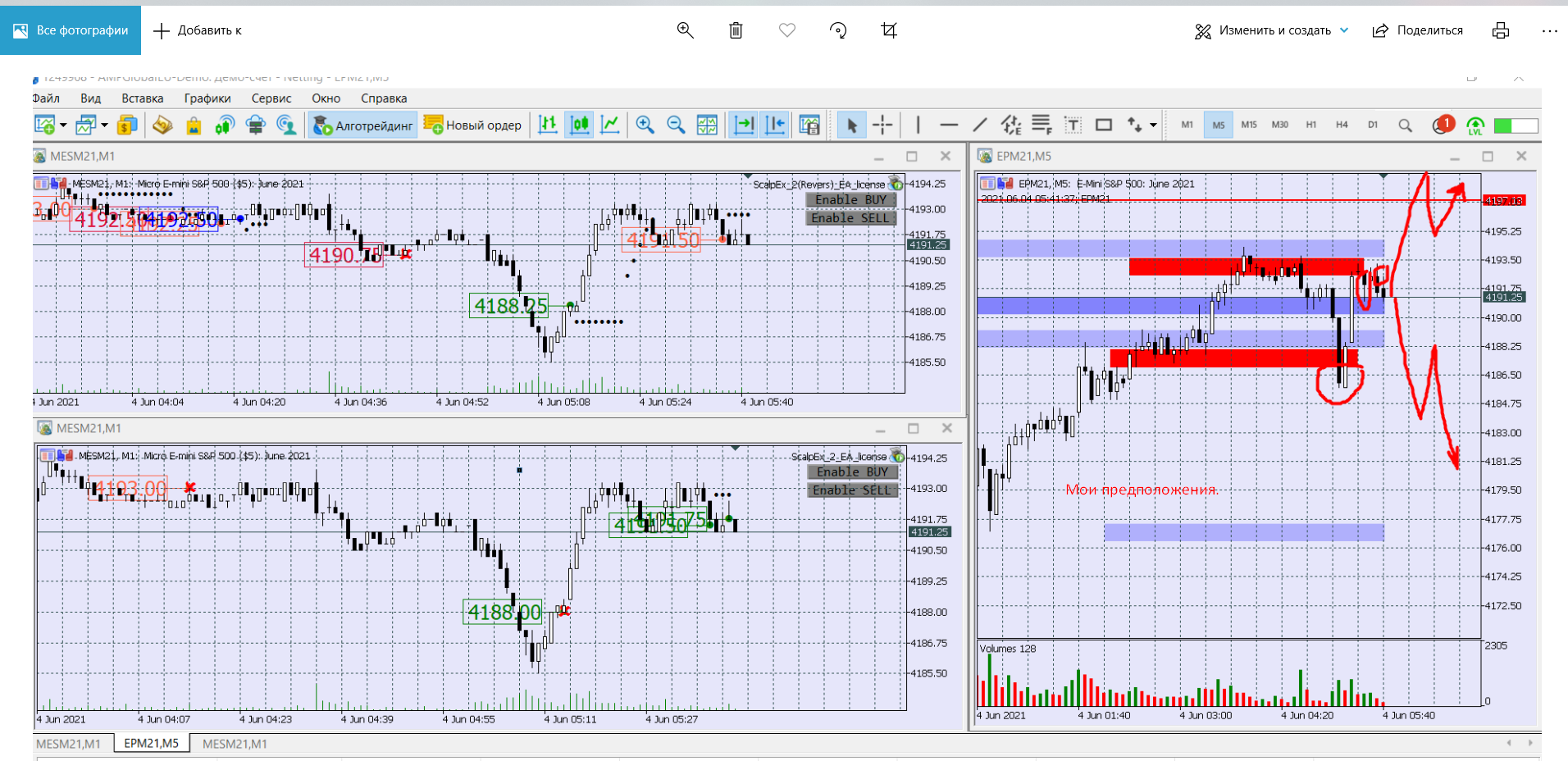Open the Вставка menu
Viewport: 1568px width, 761px height.
(143, 98)
